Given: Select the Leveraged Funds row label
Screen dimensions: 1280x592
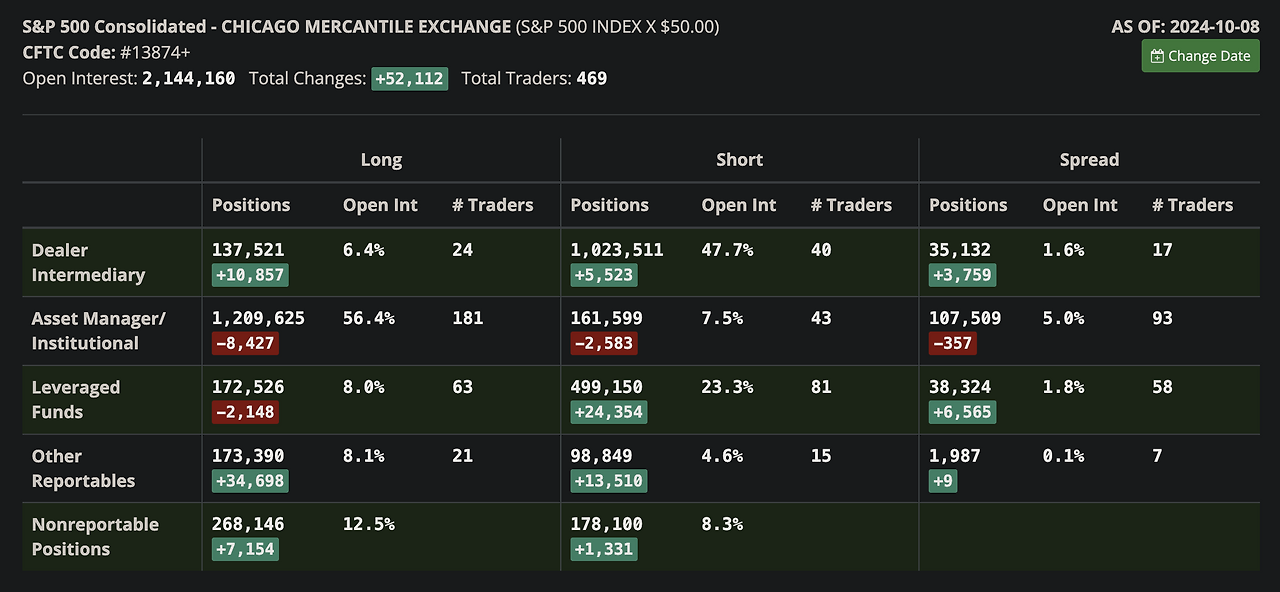Looking at the screenshot, I should pos(76,399).
